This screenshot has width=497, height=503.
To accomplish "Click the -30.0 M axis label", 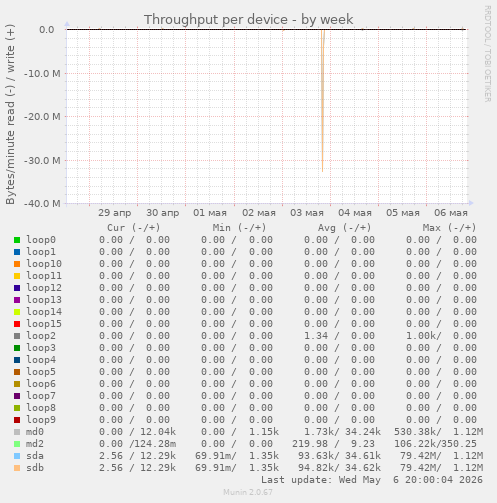I will [x=42, y=160].
